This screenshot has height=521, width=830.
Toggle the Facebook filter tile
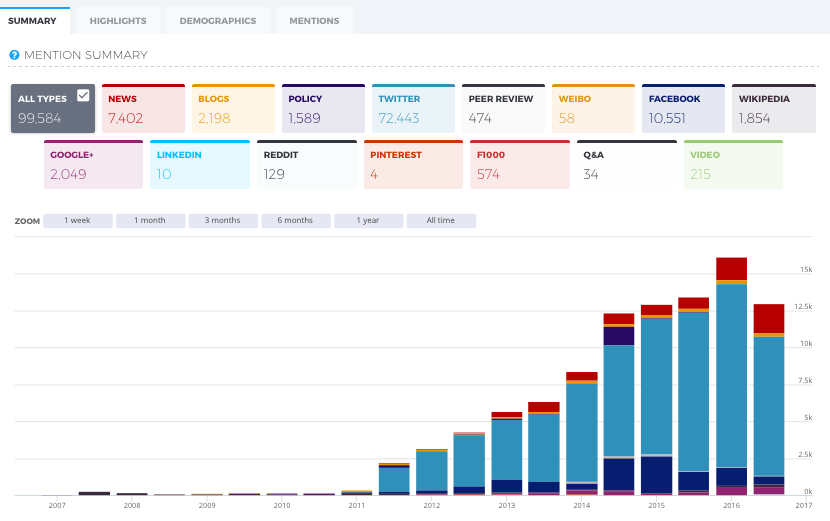[x=683, y=109]
